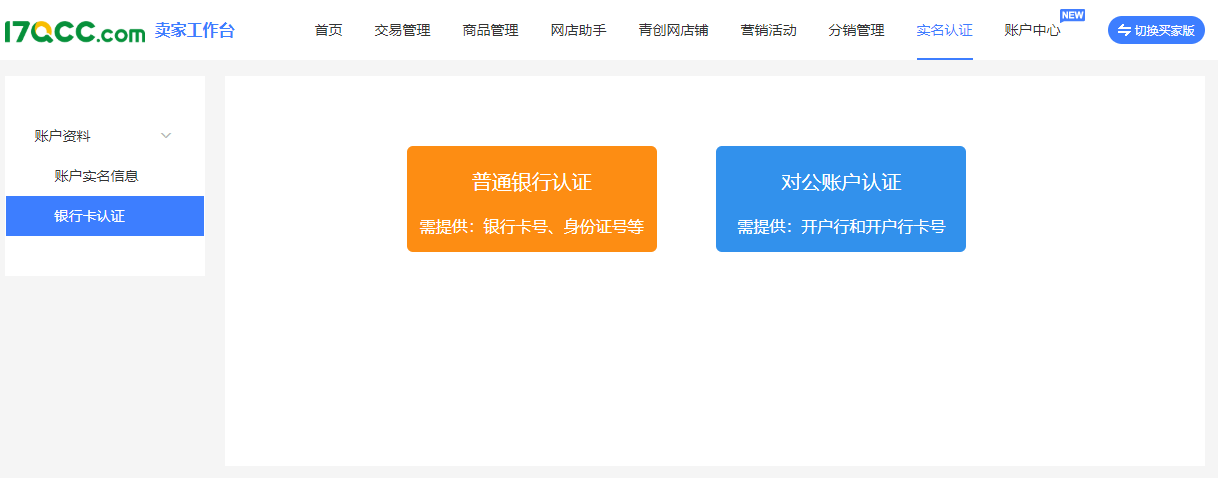Click the 17QCC.com logo
Viewport: 1218px width, 478px height.
75,32
